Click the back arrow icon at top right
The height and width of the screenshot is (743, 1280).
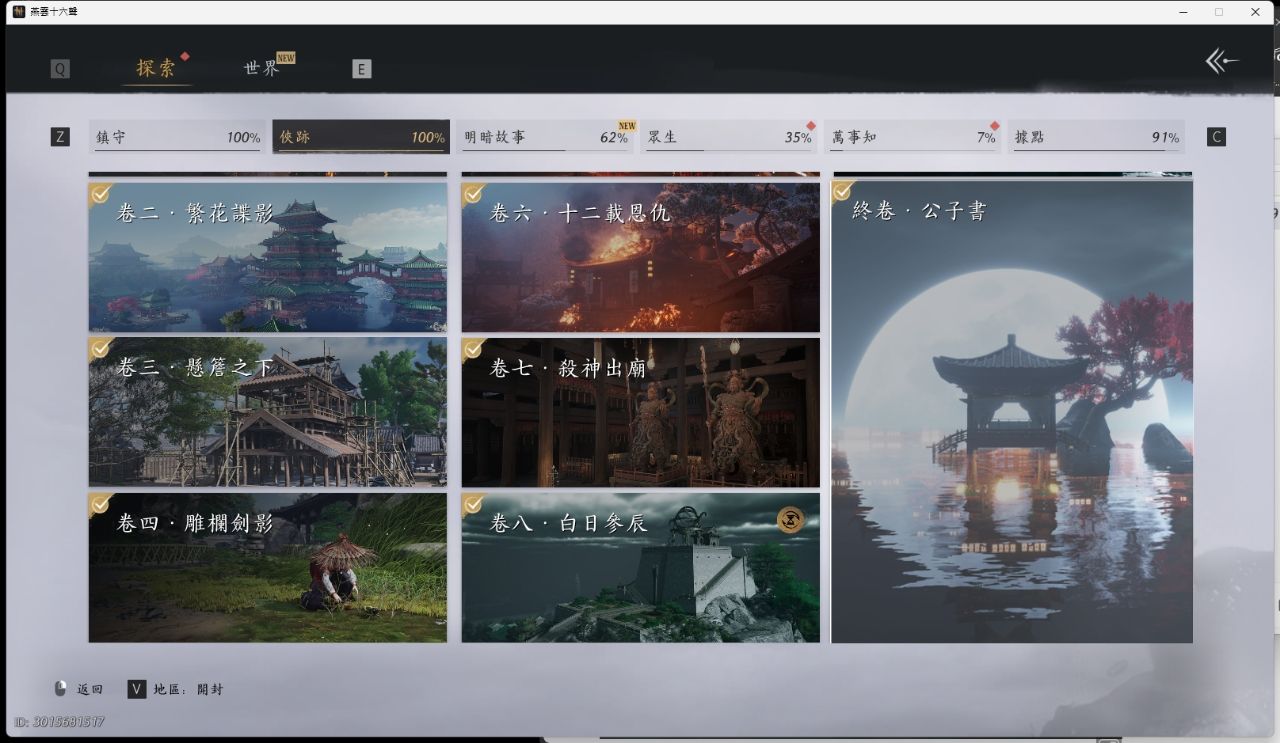coord(1221,62)
